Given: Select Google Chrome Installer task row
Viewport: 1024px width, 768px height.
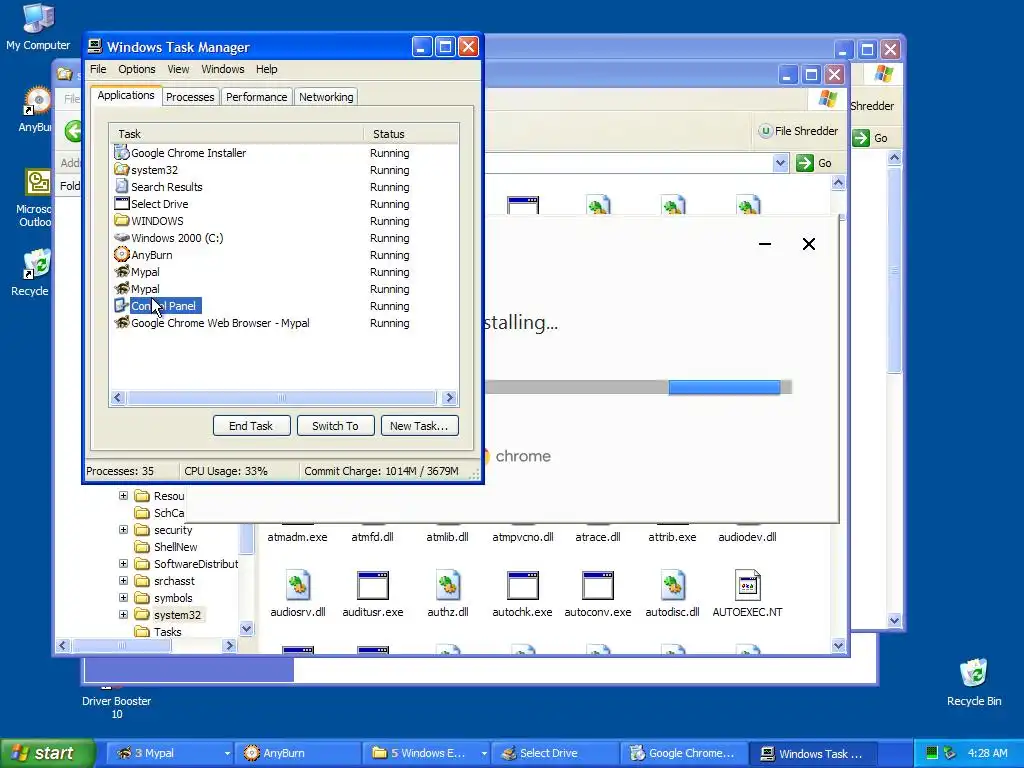Looking at the screenshot, I should tap(284, 153).
